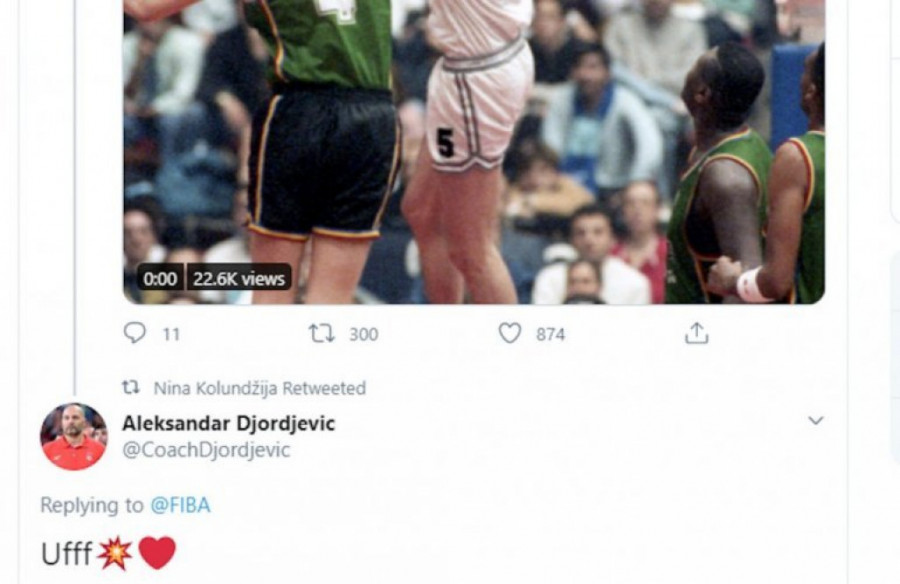Click the small retweet icon beside Nina Kolundžija
This screenshot has width=900, height=584.
point(131,388)
